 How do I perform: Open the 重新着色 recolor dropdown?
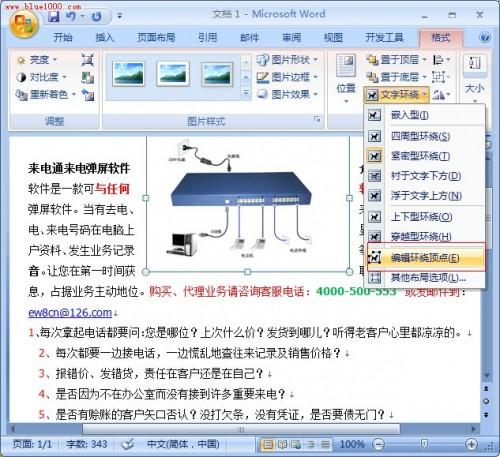click(x=46, y=95)
